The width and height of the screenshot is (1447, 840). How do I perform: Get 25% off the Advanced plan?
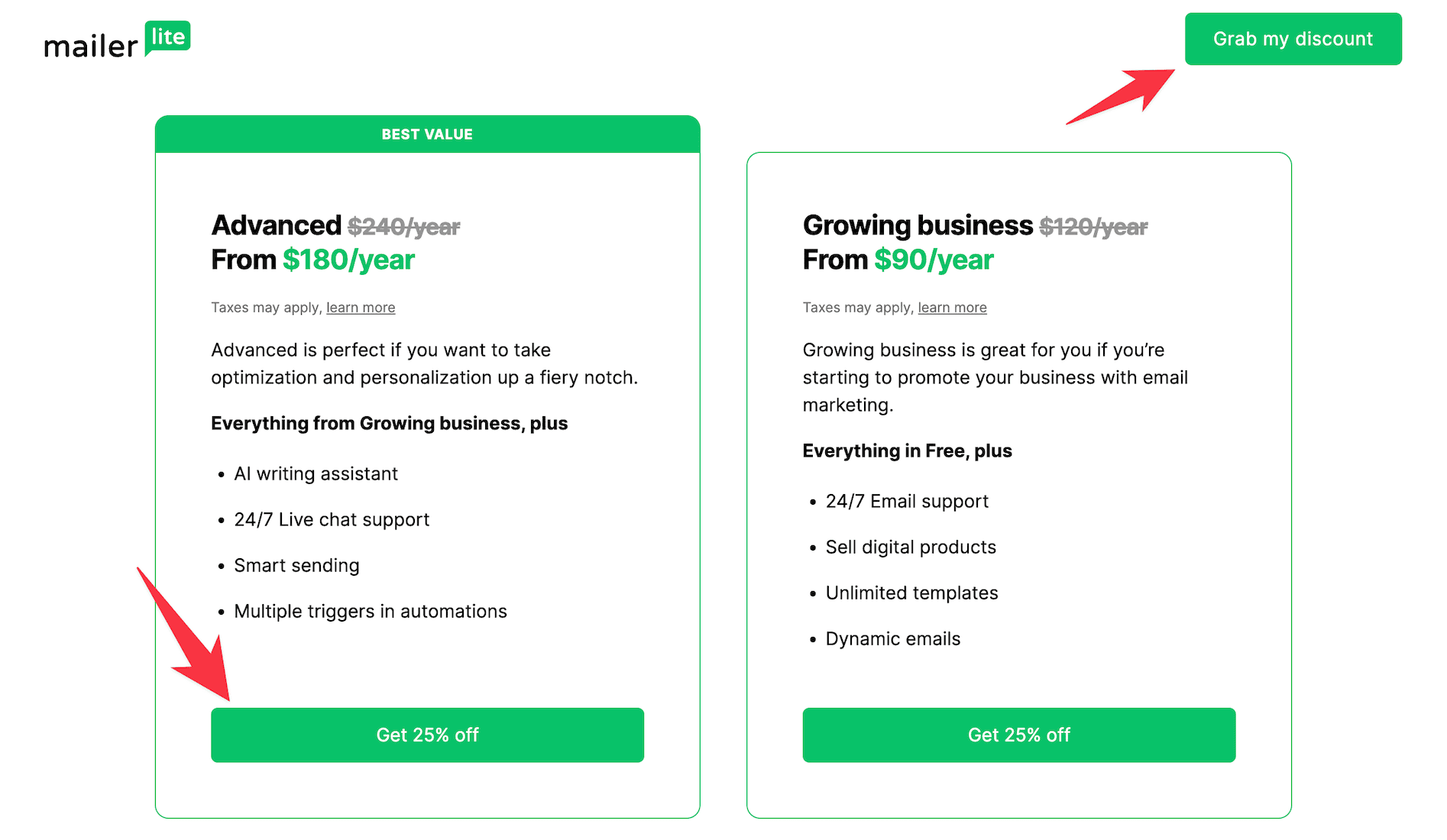[x=427, y=735]
